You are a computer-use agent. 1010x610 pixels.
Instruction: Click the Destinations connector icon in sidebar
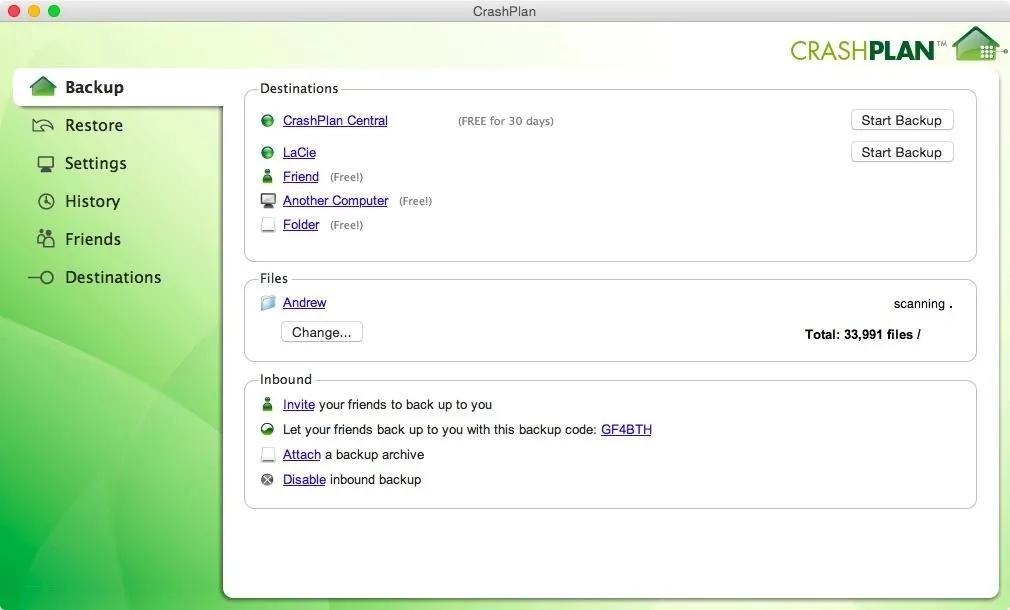[41, 278]
